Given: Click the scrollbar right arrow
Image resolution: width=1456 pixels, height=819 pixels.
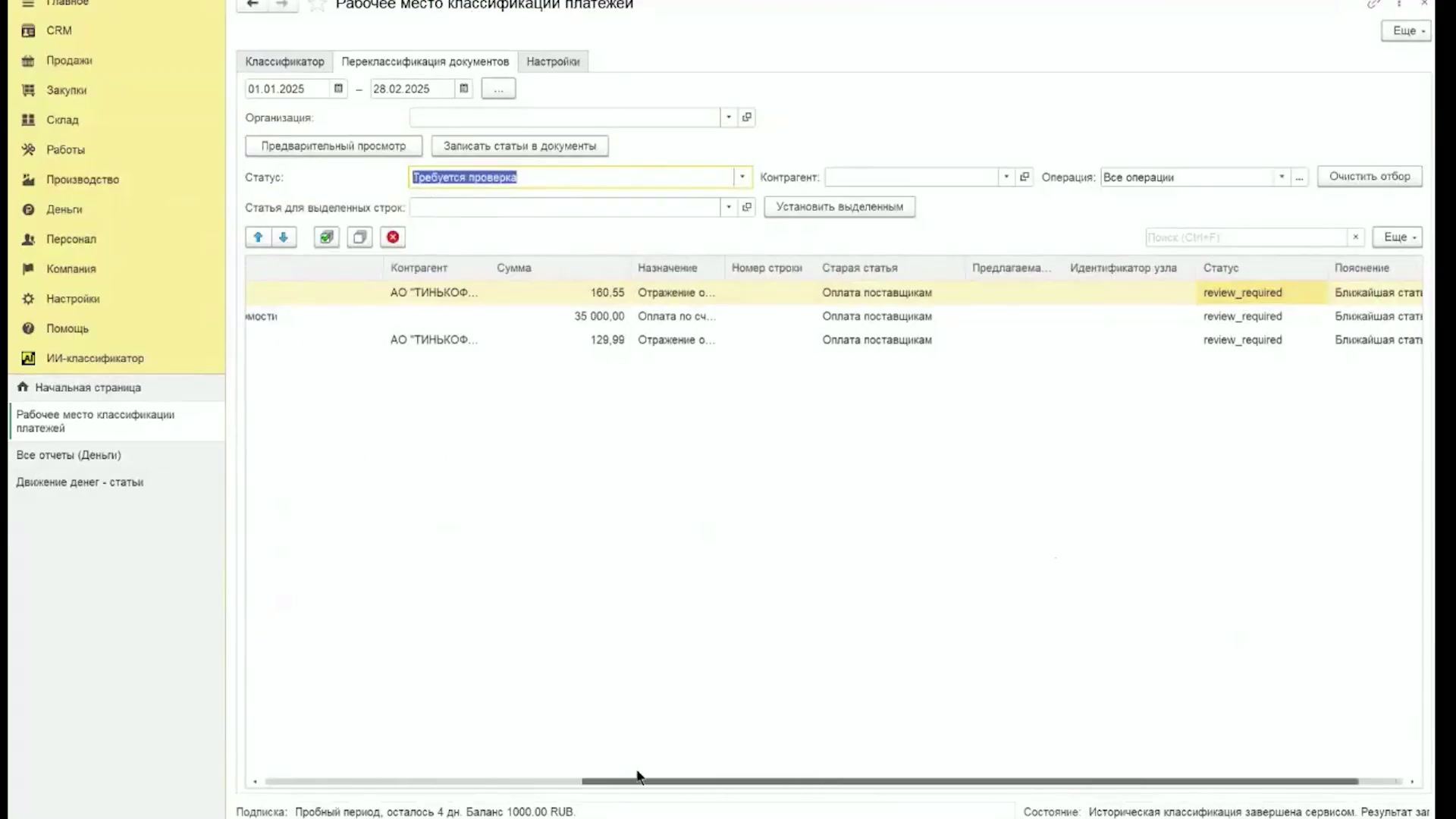Looking at the screenshot, I should (x=1412, y=781).
